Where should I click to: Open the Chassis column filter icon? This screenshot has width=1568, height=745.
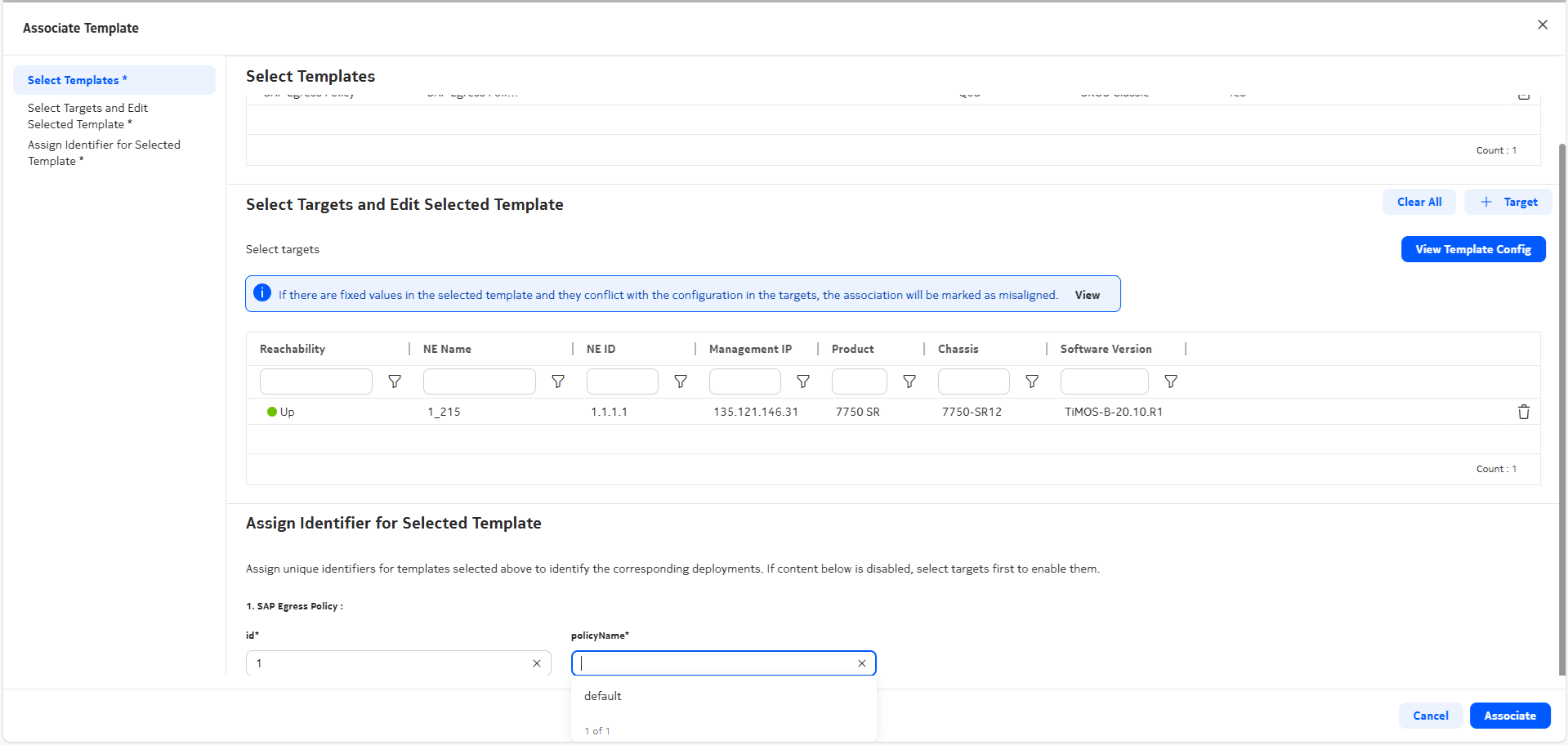(1032, 381)
